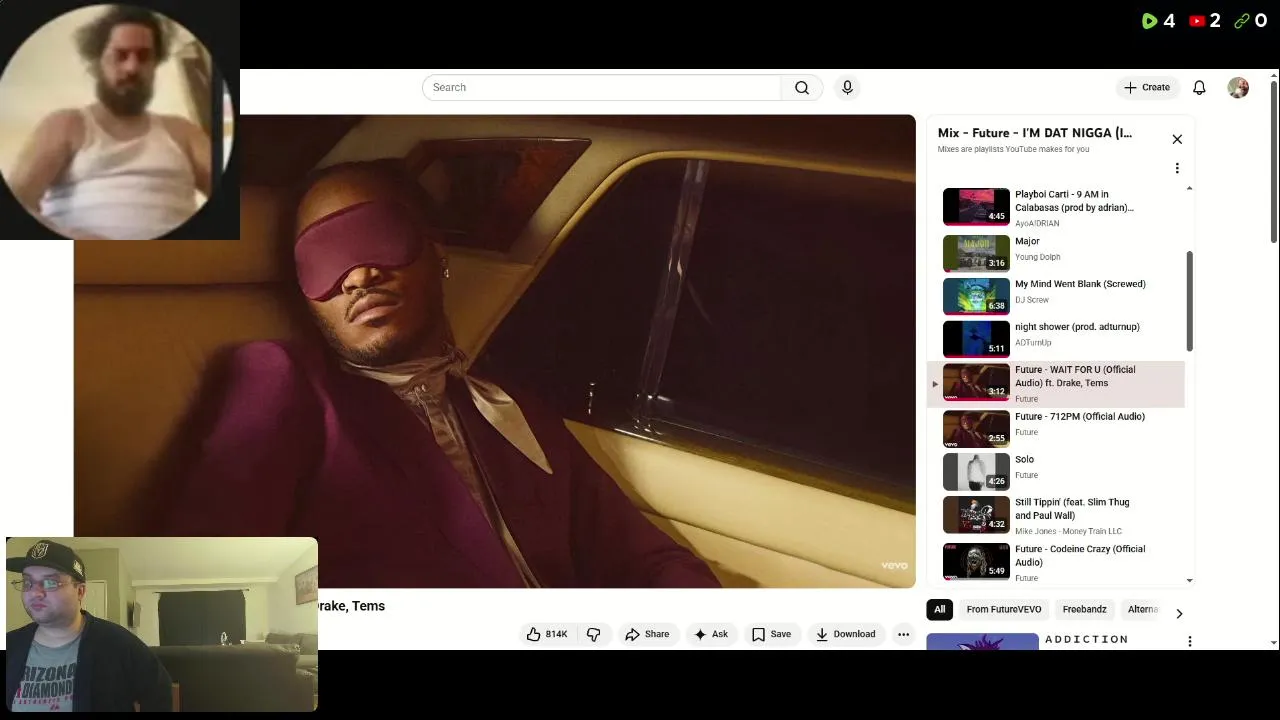Open the notifications bell
This screenshot has height=720, width=1280.
1199,88
